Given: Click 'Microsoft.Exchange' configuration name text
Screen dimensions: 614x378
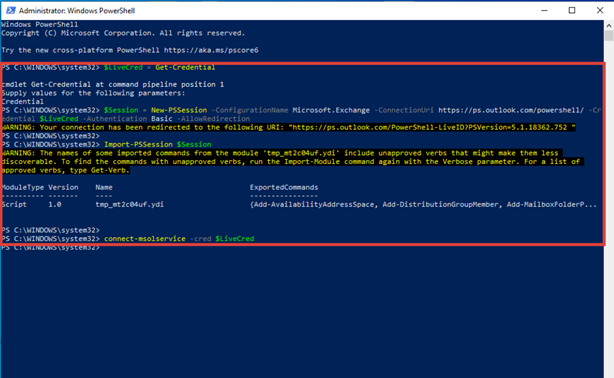Looking at the screenshot, I should click(331, 110).
